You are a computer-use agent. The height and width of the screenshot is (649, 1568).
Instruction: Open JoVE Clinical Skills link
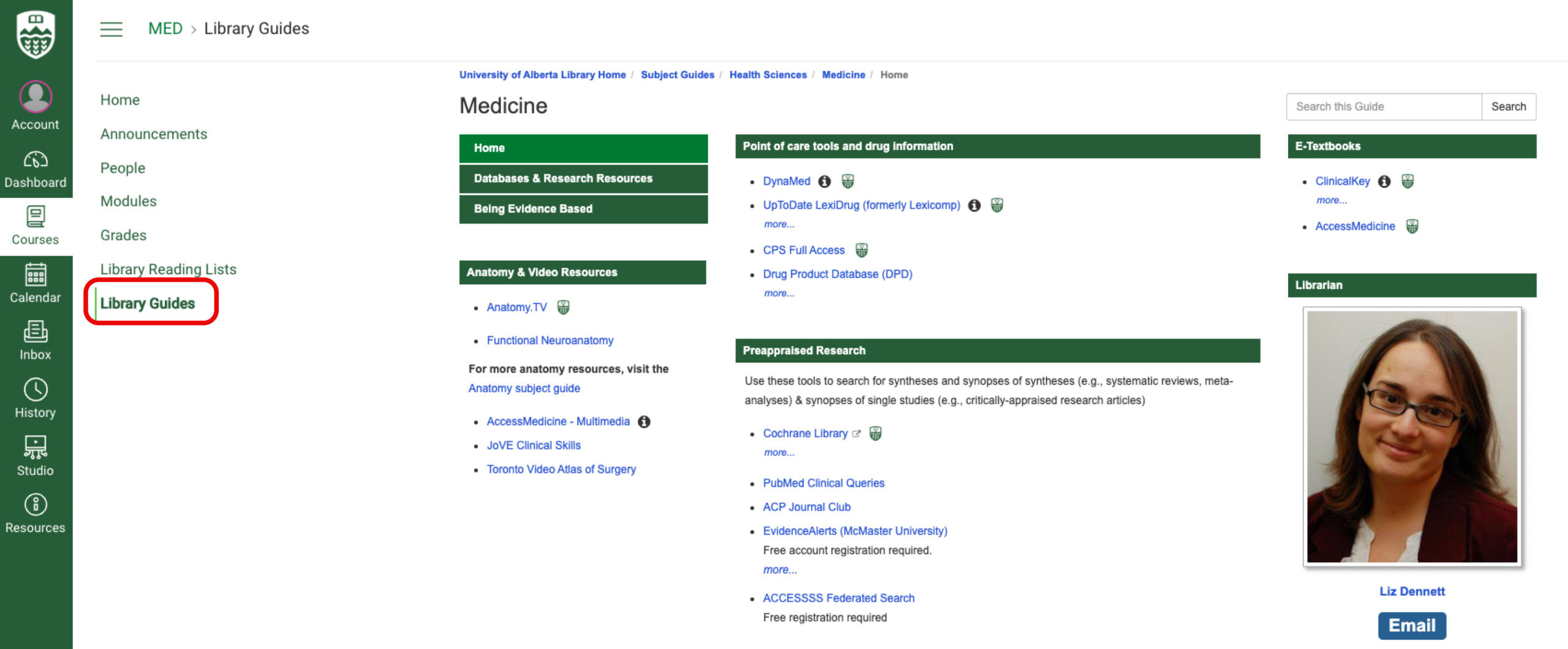[533, 446]
